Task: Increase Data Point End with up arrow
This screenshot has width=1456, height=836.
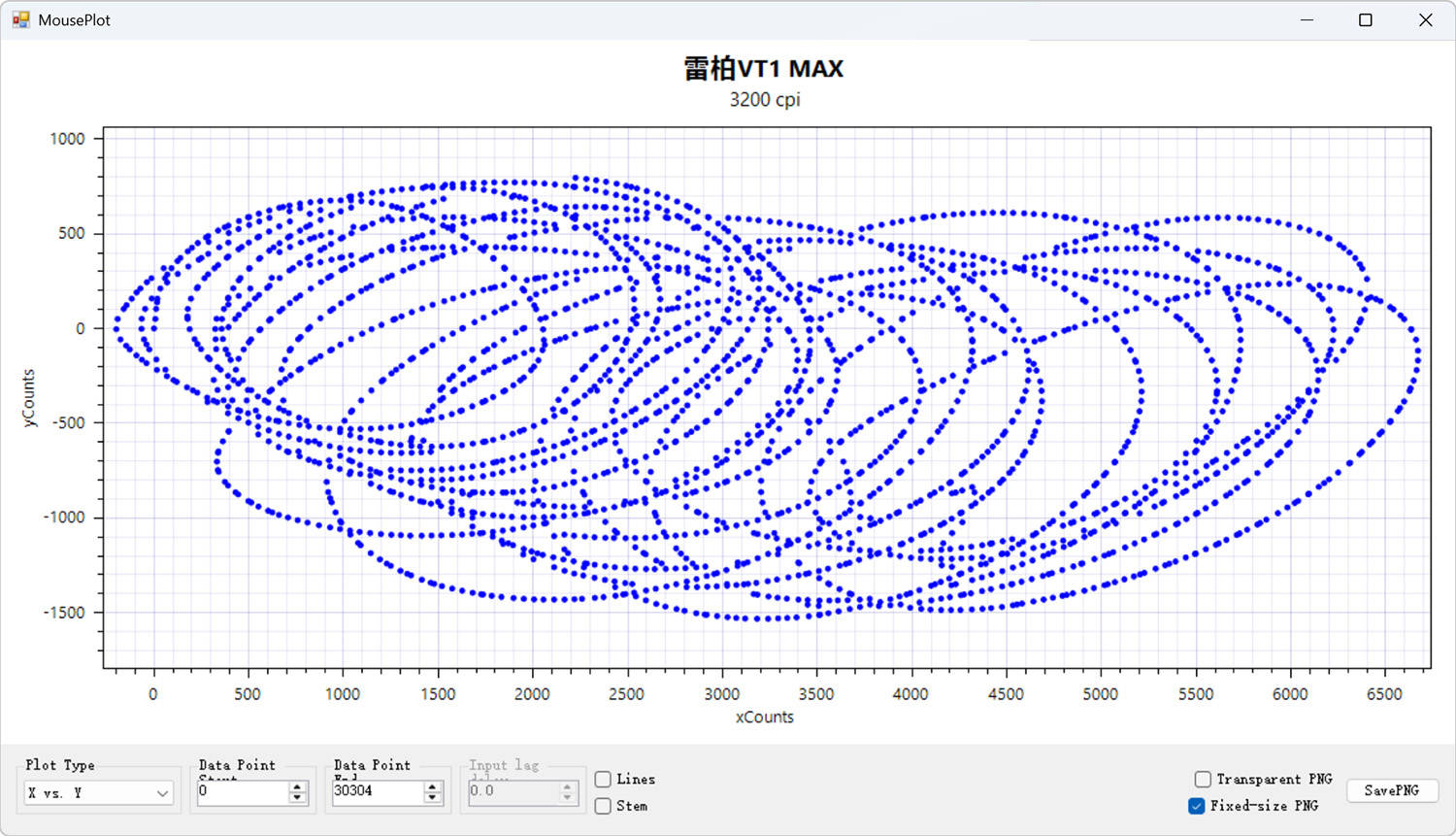Action: coord(432,787)
